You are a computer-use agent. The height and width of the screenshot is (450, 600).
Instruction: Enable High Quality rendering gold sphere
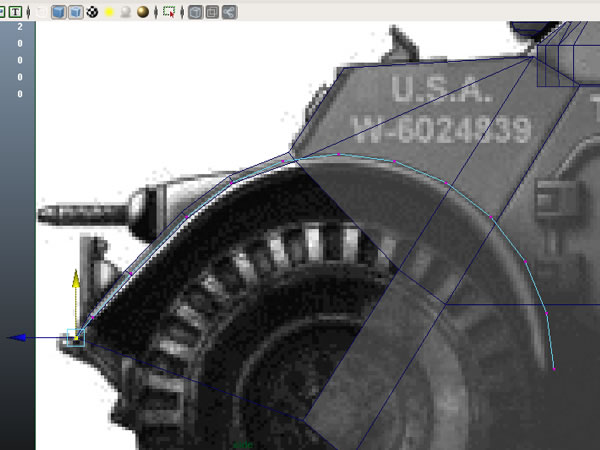tap(143, 12)
